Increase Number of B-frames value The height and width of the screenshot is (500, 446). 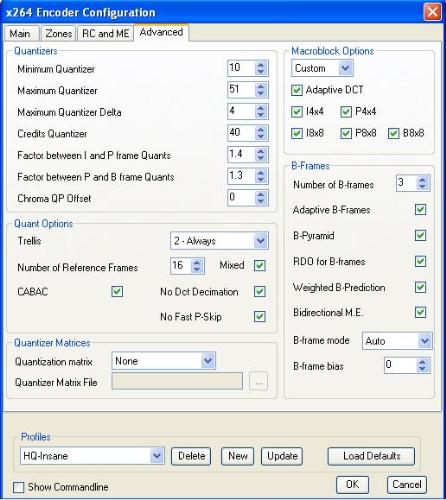422,180
